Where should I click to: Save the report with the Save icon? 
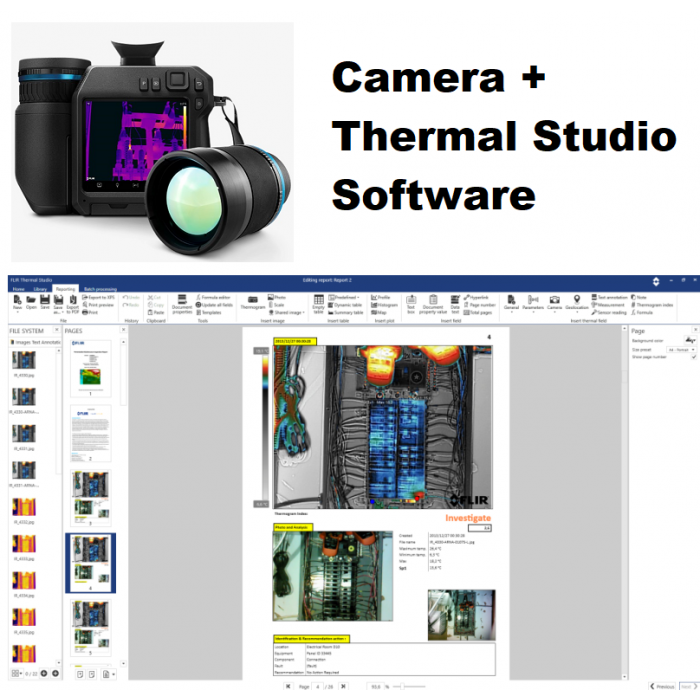(x=45, y=302)
